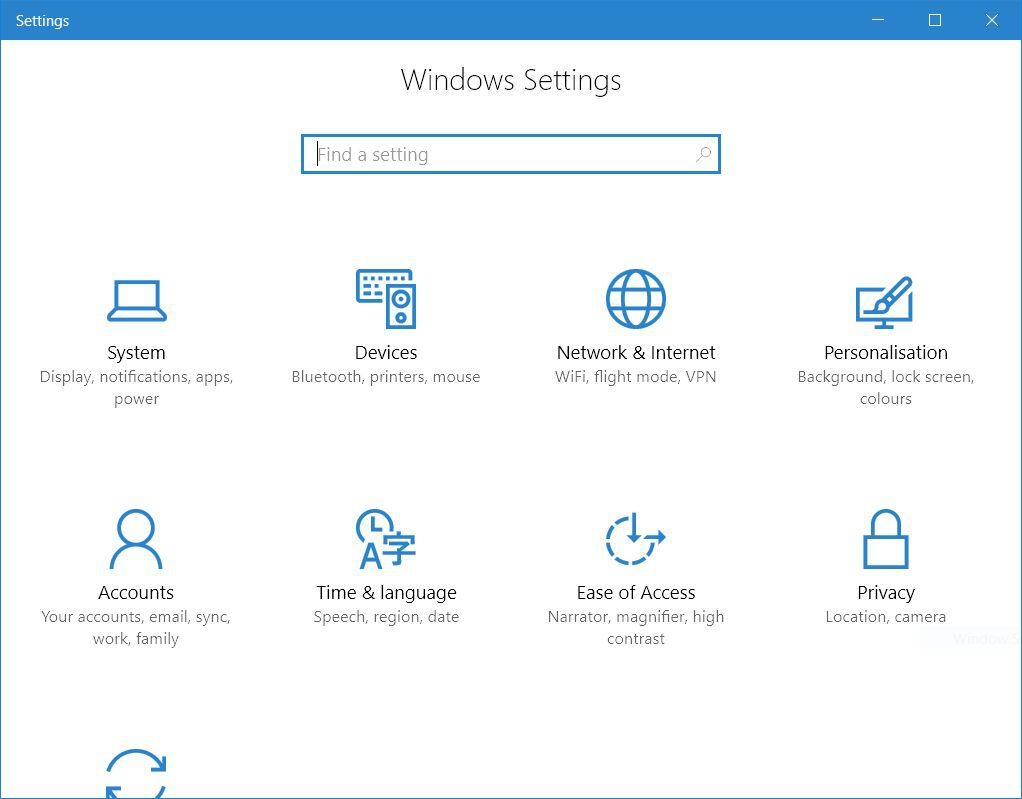Open the Personalisation paintbrush icon
The width and height of the screenshot is (1022, 799).
[x=884, y=302]
